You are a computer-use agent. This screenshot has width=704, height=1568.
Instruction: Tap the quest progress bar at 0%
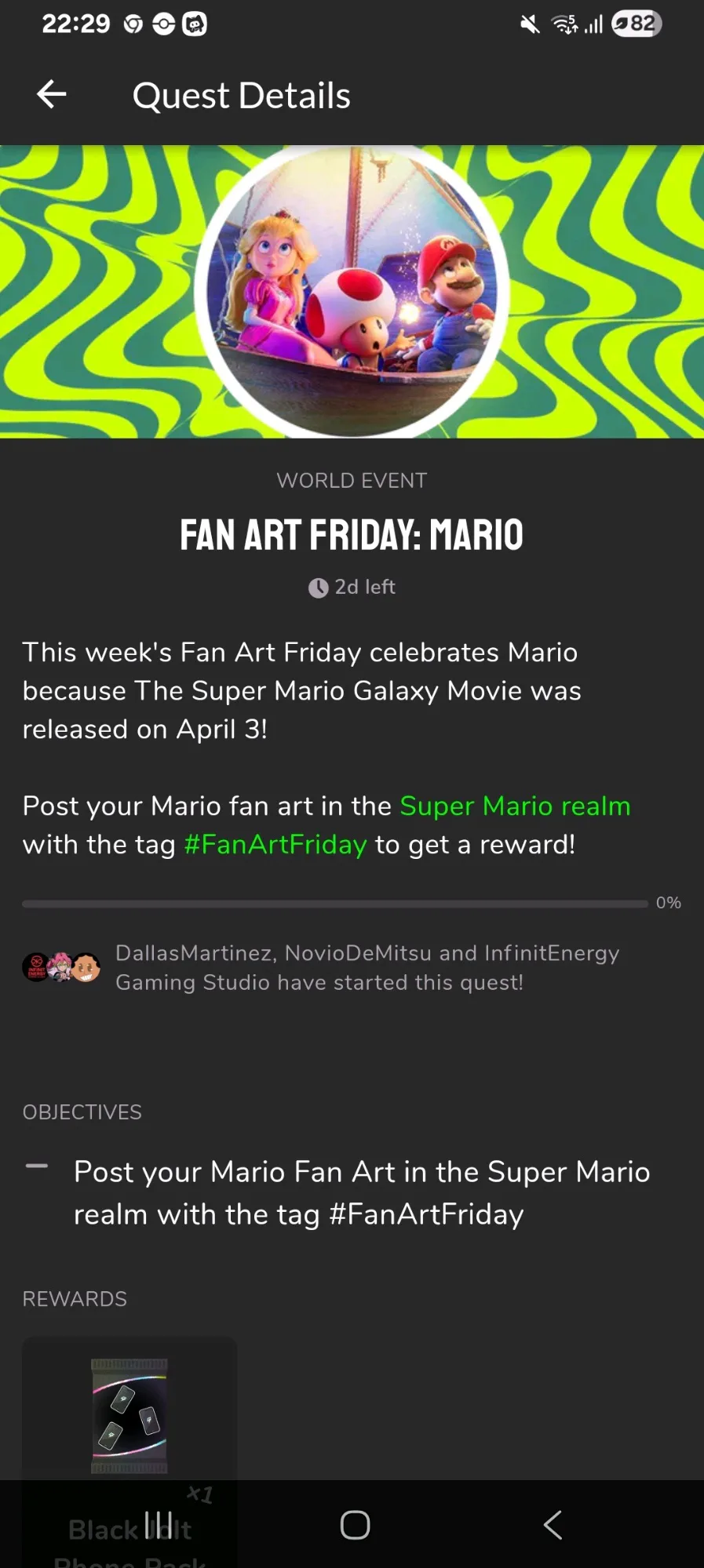tap(335, 904)
